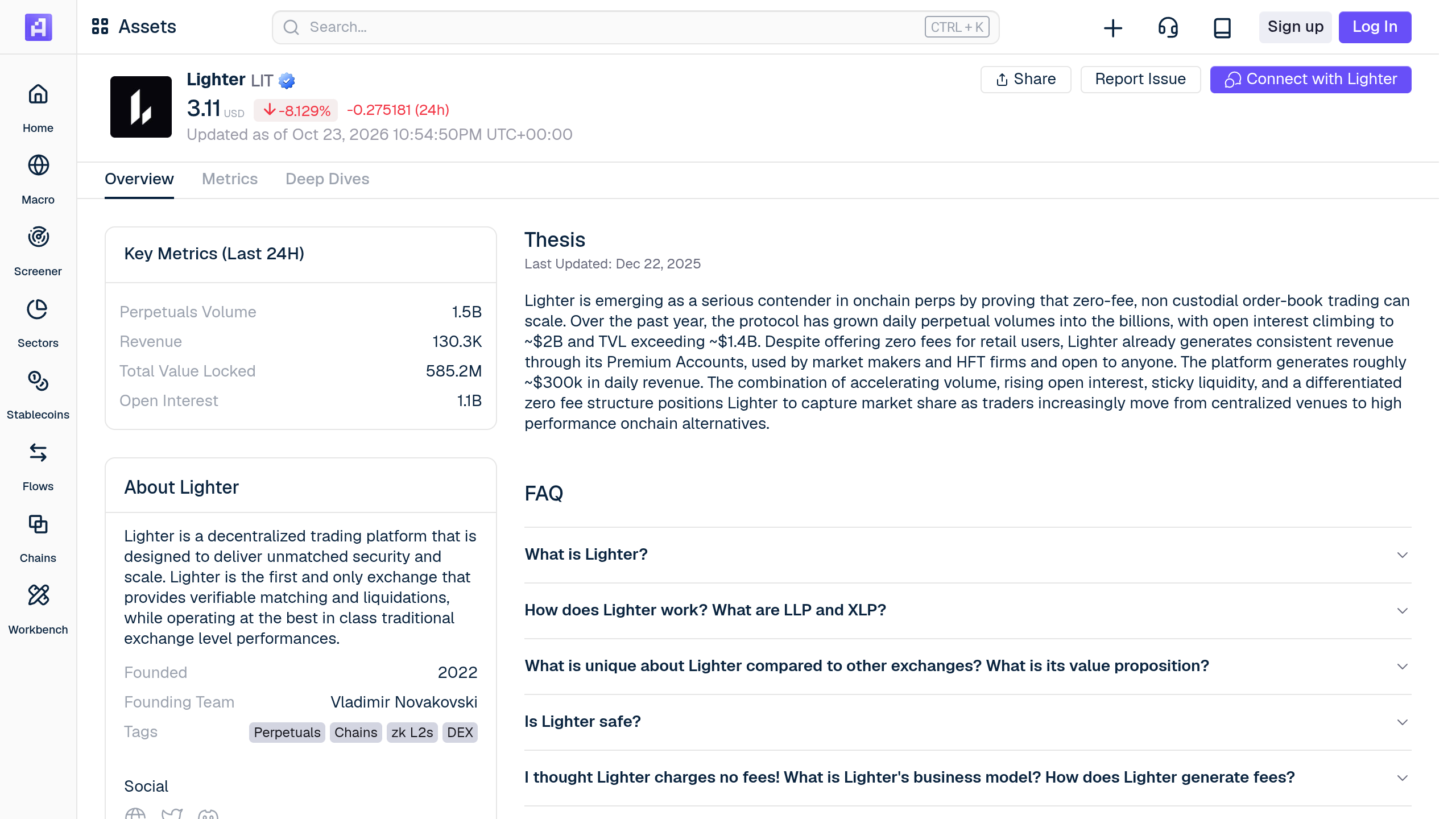
Task: Click the Chains tag chip
Action: coord(356,733)
